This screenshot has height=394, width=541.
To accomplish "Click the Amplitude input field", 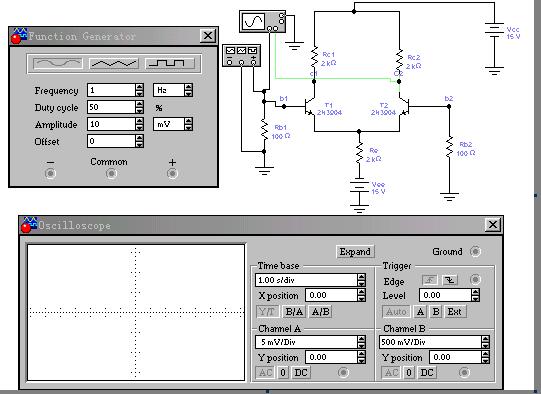I will tap(111, 124).
